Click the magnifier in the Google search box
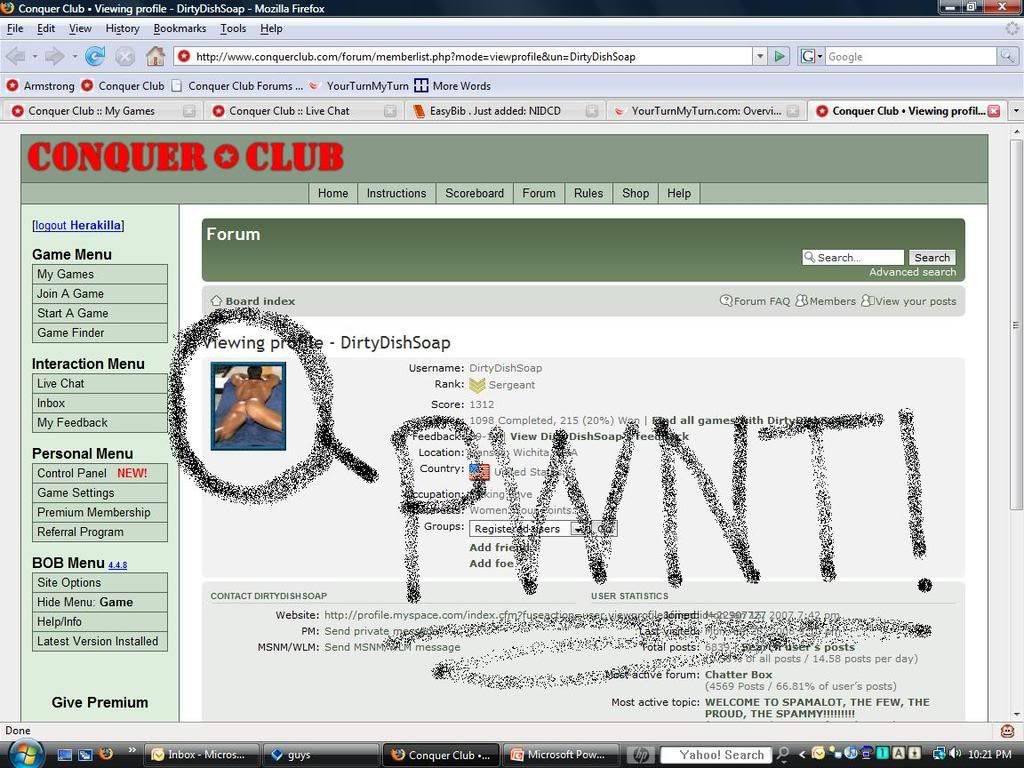 tap(1006, 57)
